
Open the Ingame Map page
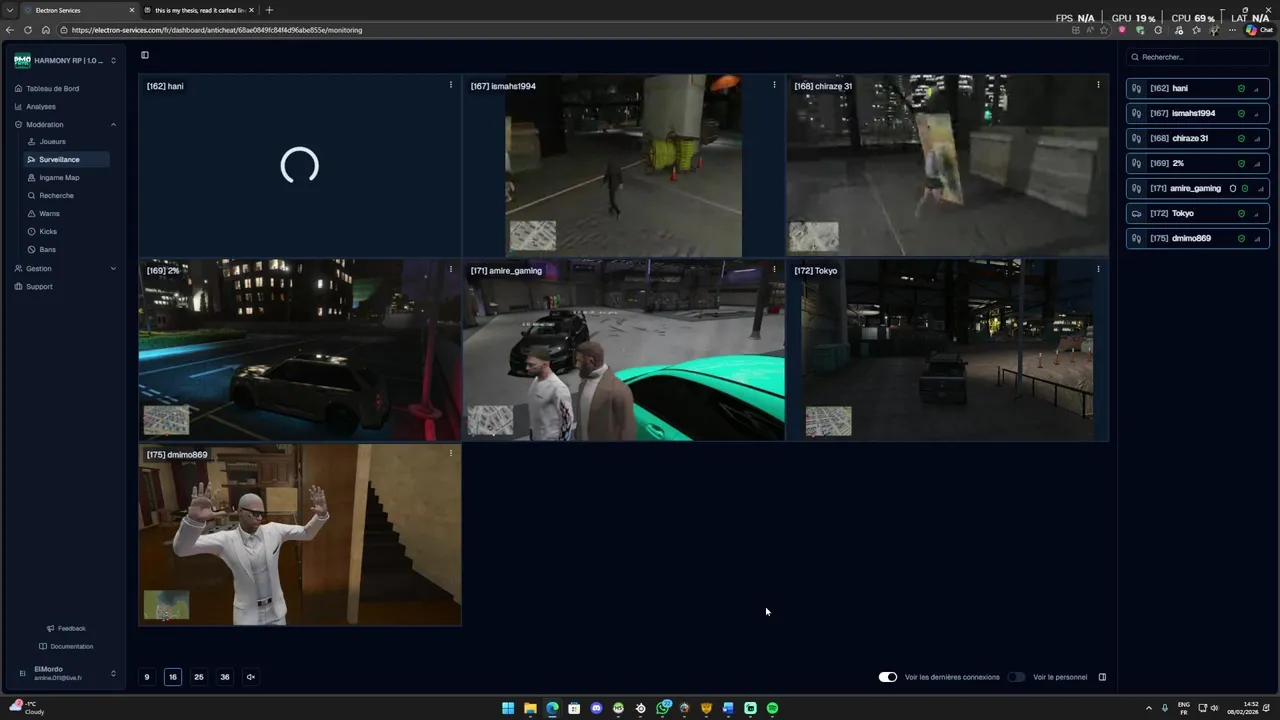59,177
